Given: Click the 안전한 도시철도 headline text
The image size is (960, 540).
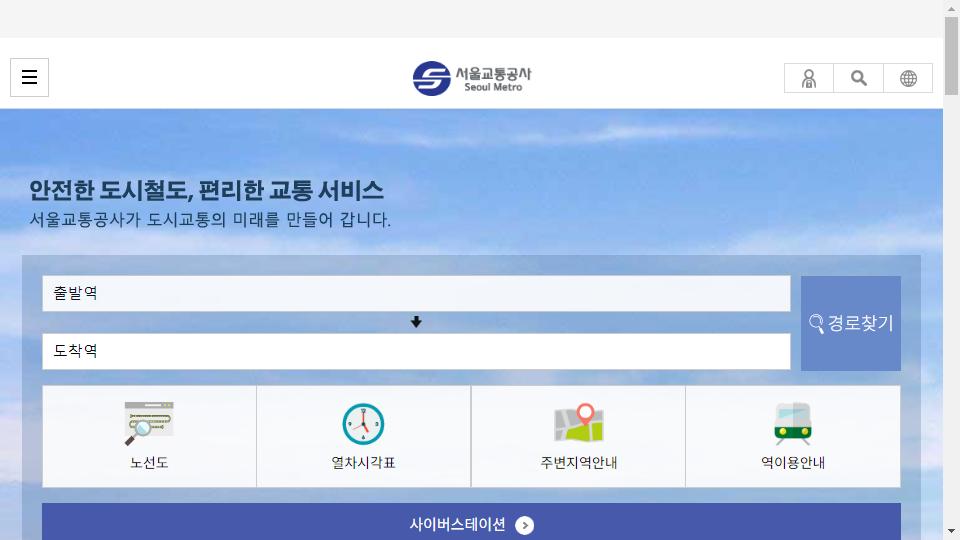Looking at the screenshot, I should (206, 190).
